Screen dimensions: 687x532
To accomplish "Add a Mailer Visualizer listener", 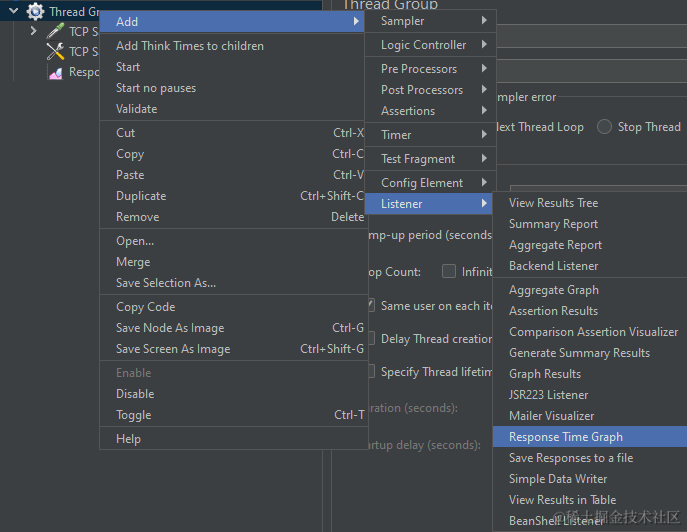I will click(x=590, y=416).
